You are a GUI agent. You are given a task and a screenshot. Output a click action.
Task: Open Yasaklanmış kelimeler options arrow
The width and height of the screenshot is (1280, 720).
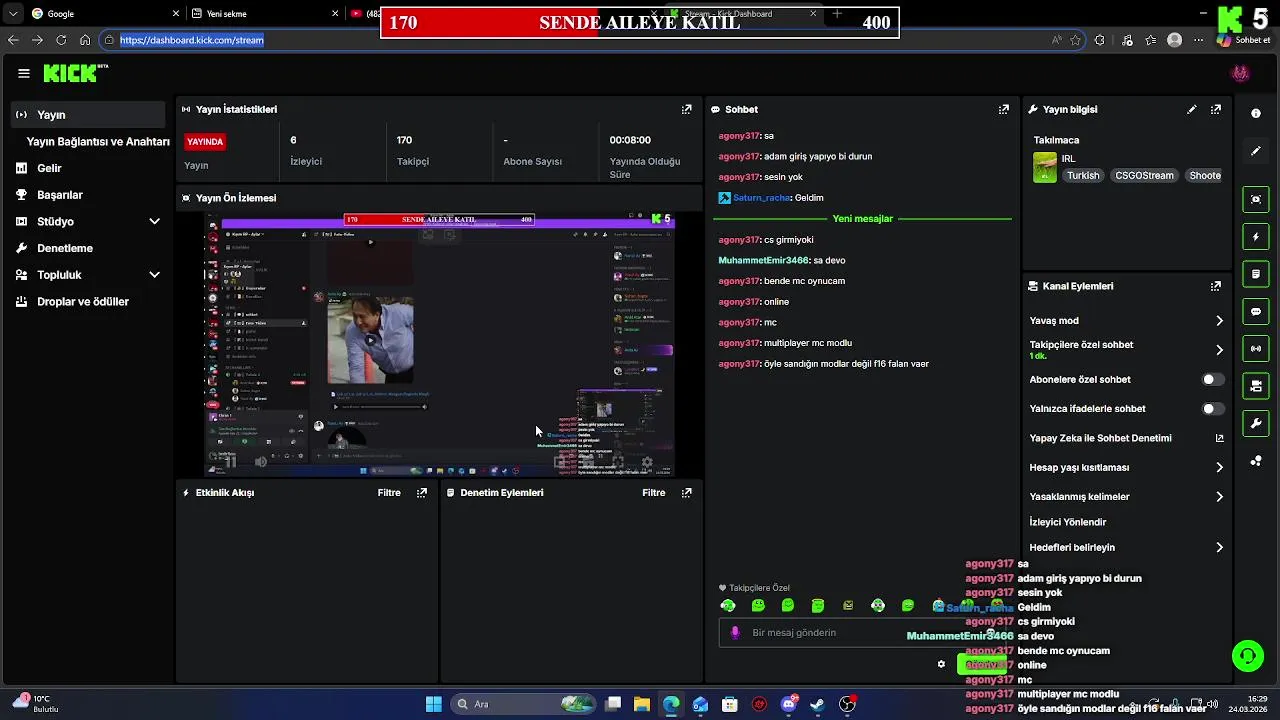(1219, 496)
